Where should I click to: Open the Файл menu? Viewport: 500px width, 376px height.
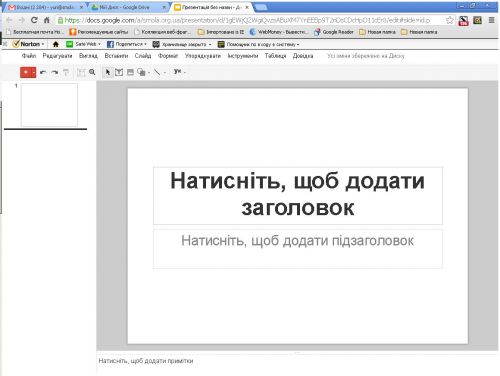(29, 56)
